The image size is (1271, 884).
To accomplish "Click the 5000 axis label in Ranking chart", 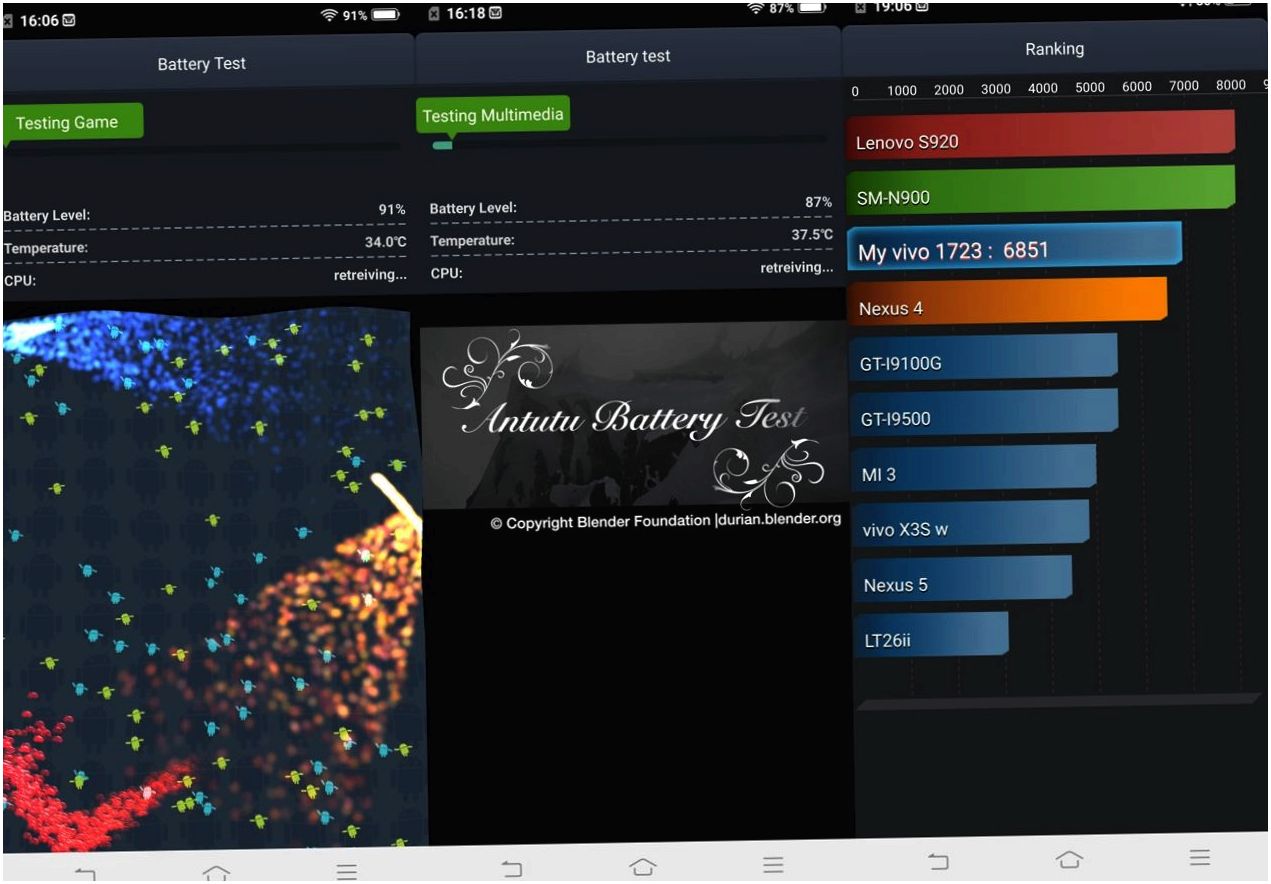I will pyautogui.click(x=1090, y=88).
